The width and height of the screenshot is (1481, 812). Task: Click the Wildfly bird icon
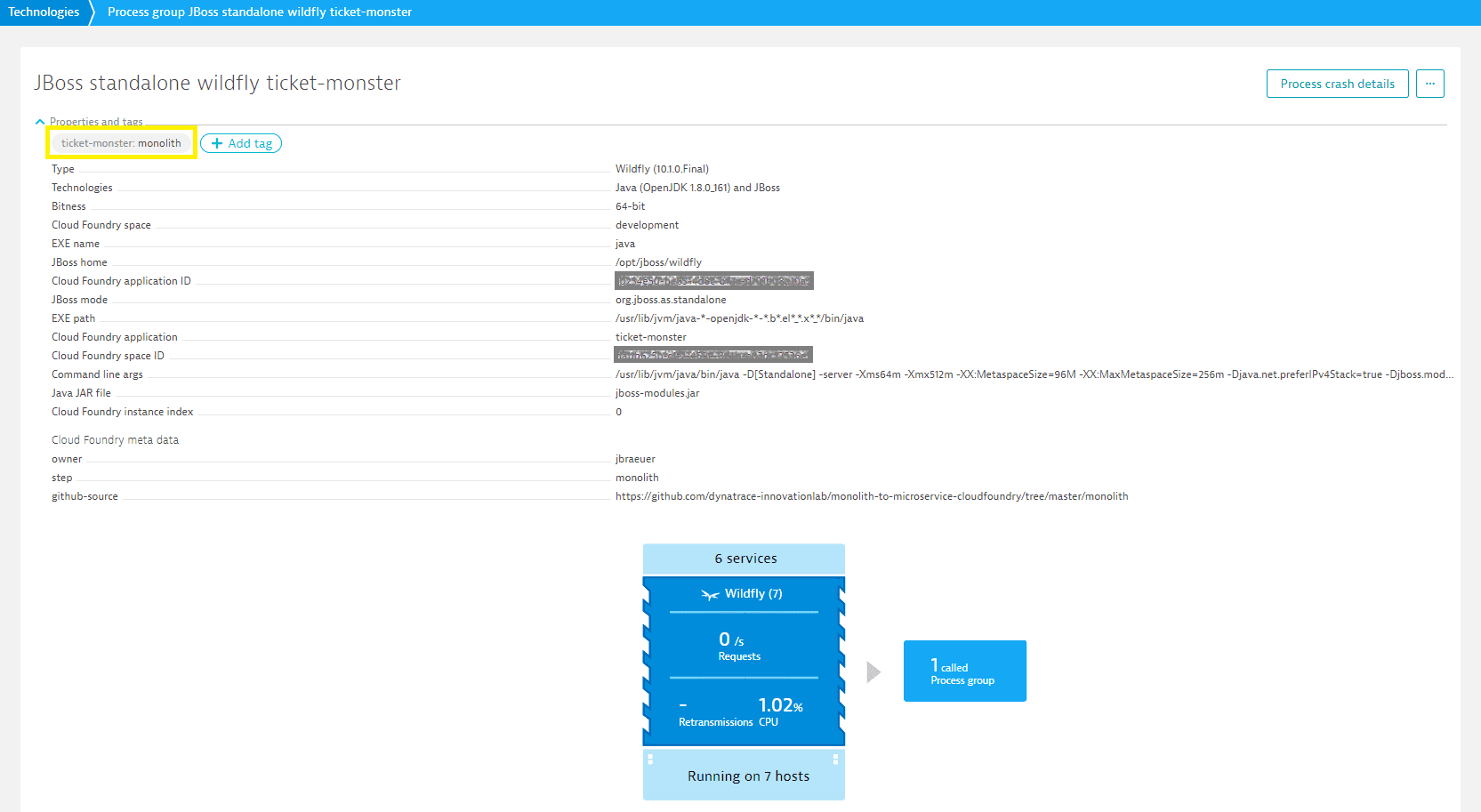pyautogui.click(x=710, y=594)
